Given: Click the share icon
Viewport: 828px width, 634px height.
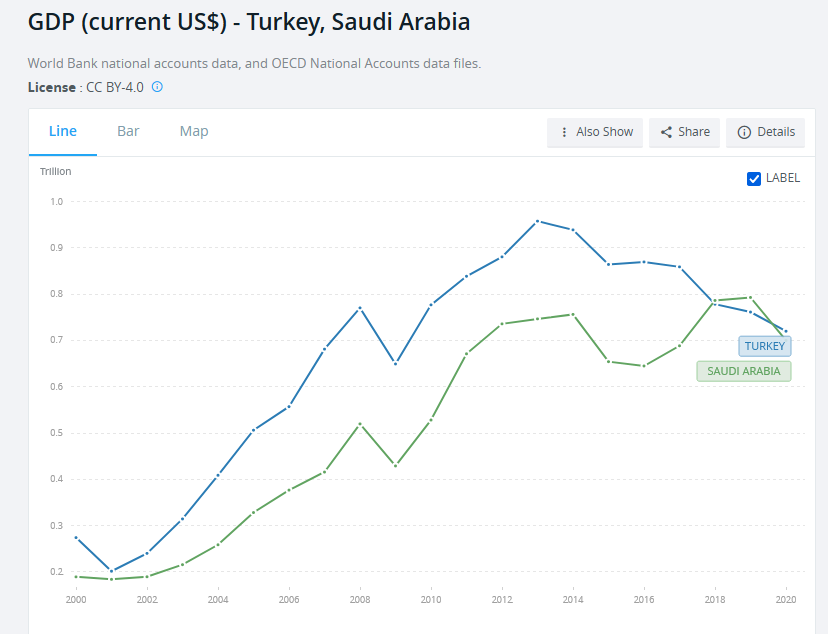Looking at the screenshot, I should (666, 132).
